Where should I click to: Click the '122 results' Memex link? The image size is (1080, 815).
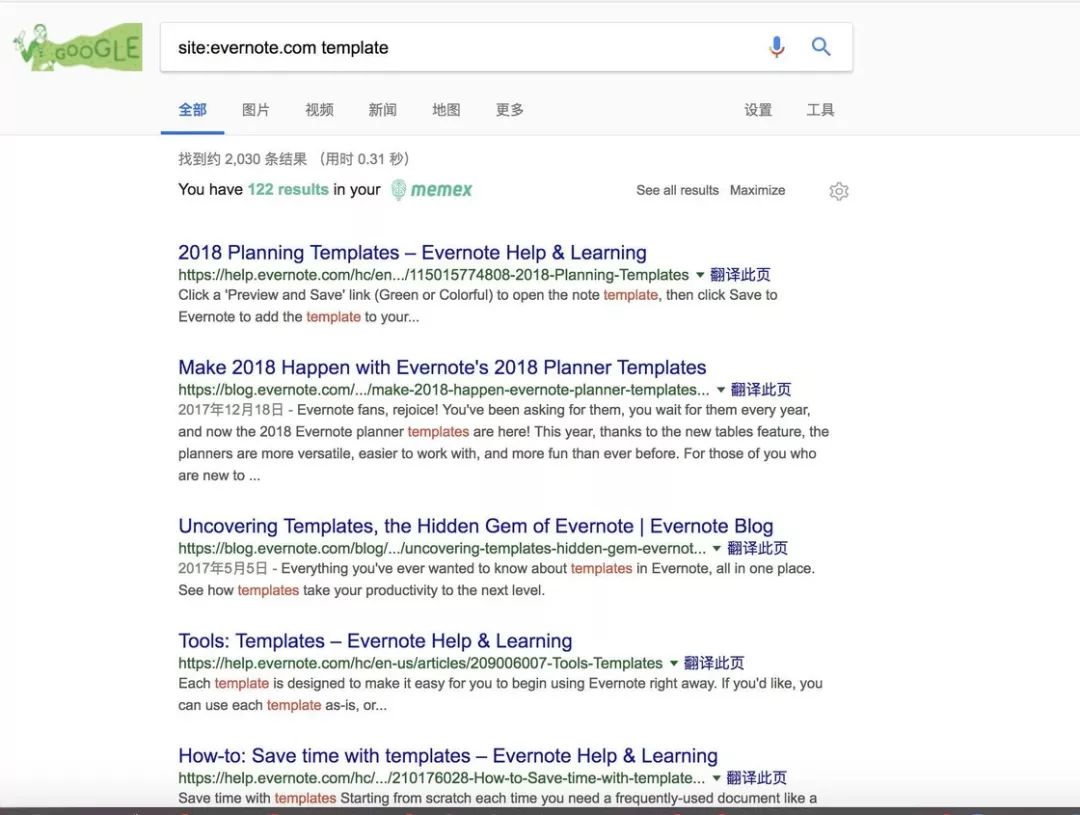click(x=288, y=189)
